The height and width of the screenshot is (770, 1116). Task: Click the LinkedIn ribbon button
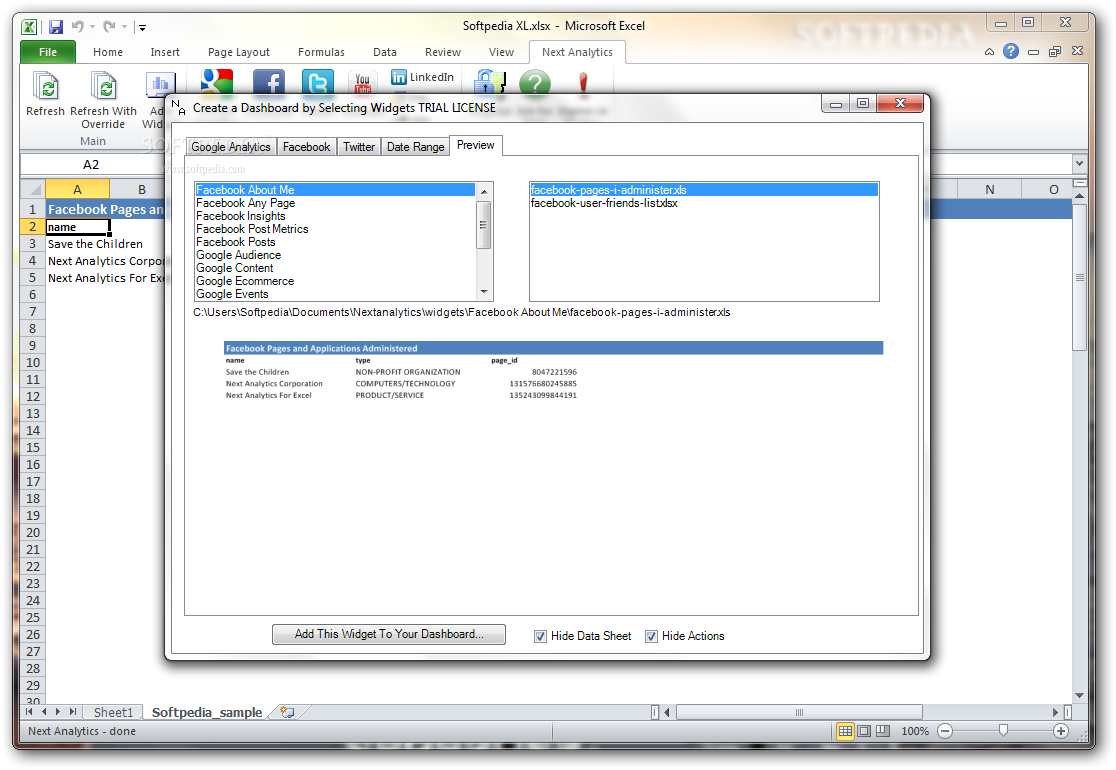pyautogui.click(x=423, y=77)
